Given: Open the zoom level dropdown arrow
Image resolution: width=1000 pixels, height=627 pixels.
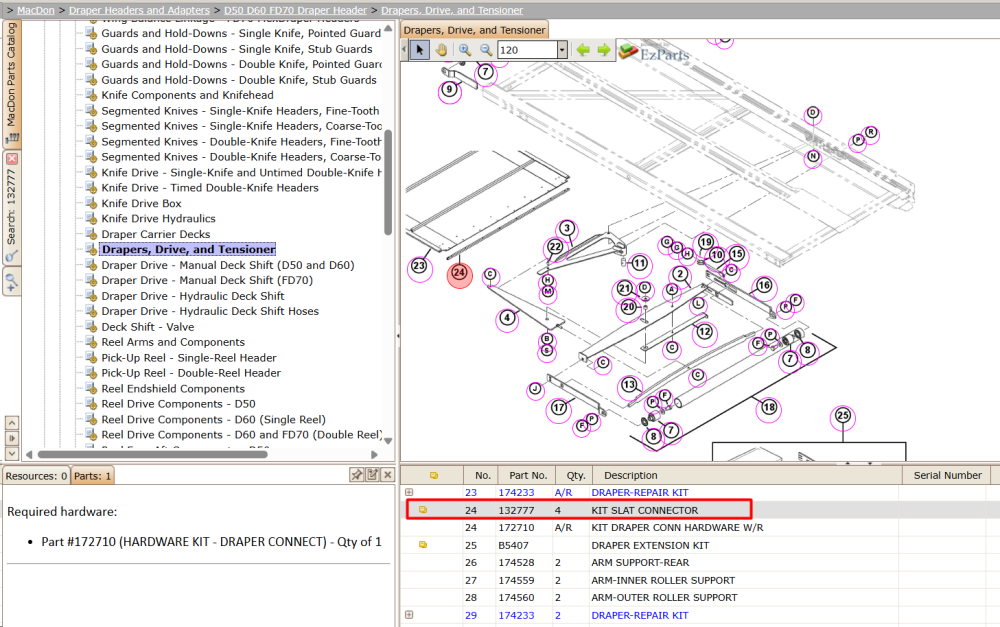Looking at the screenshot, I should [x=562, y=50].
